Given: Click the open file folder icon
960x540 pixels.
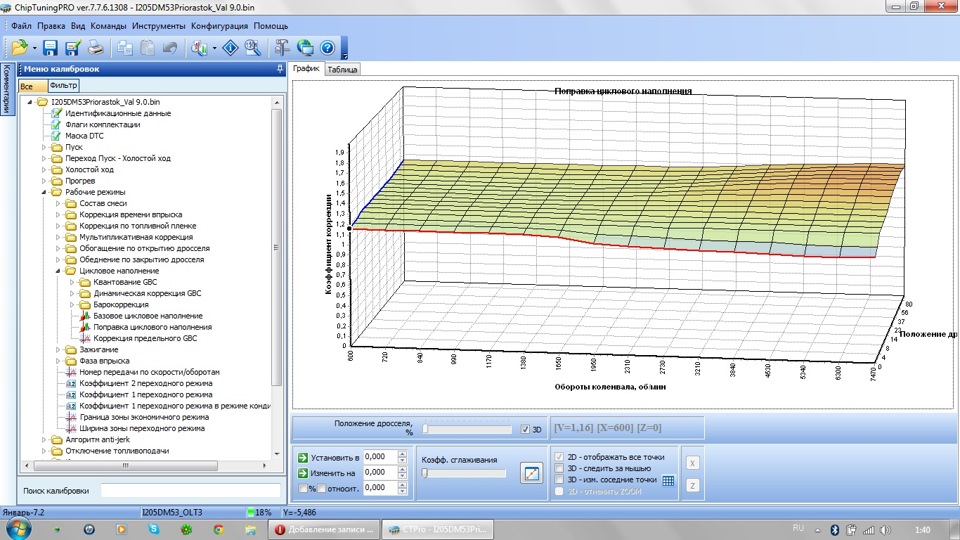Looking at the screenshot, I should pos(18,46).
